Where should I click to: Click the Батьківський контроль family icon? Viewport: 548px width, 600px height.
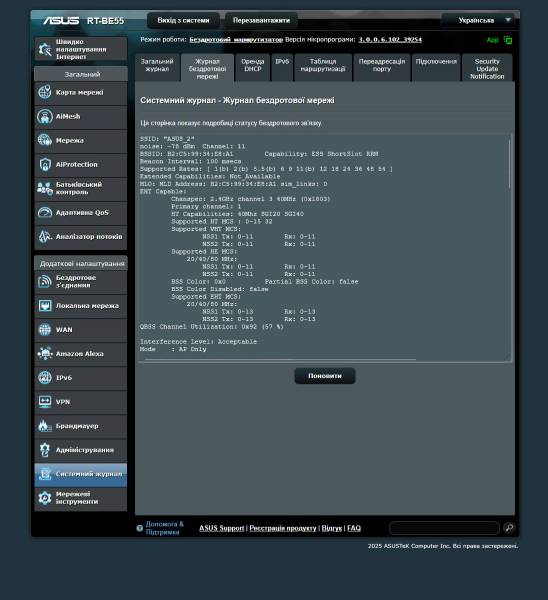coord(45,188)
